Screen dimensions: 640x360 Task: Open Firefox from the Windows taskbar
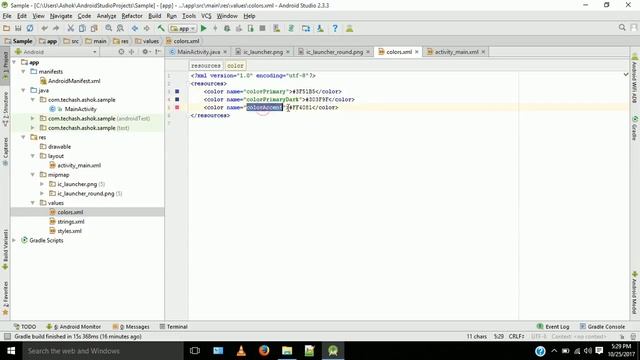[264, 351]
